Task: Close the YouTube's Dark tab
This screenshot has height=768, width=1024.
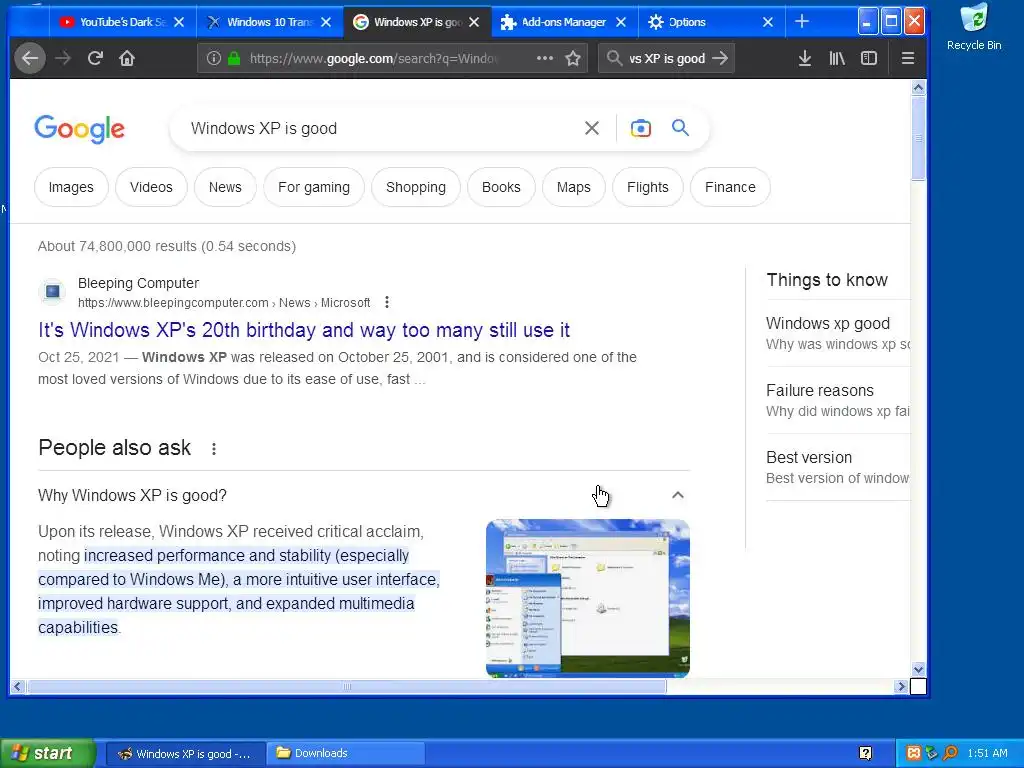Action: (179, 22)
